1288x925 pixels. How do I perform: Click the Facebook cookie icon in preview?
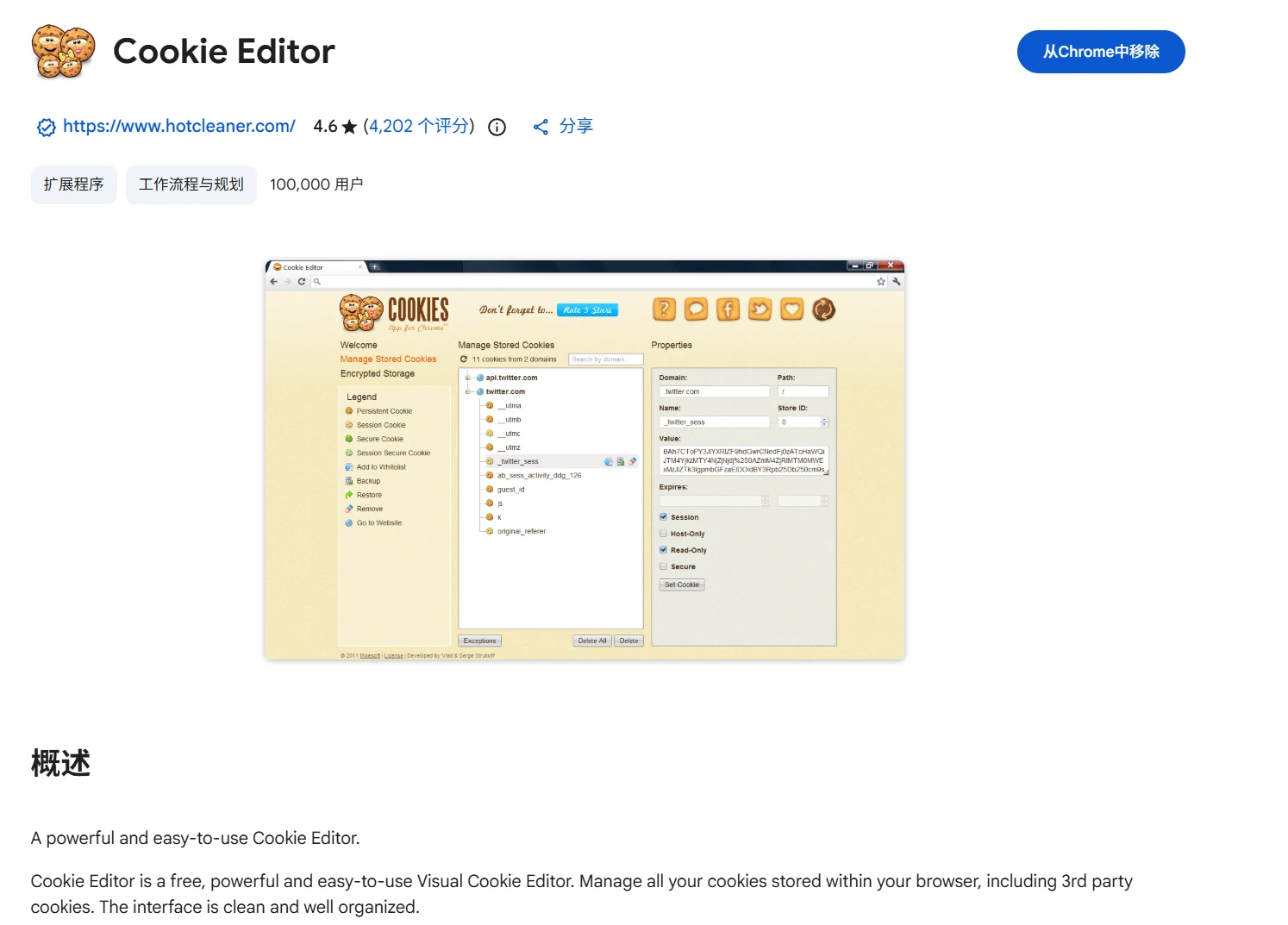pos(728,309)
